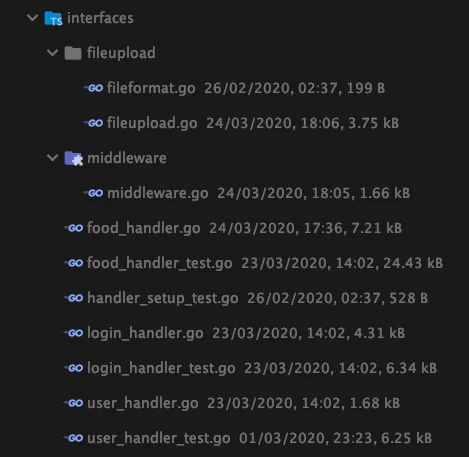Click the interfaces folder name
Viewport: 469px width, 457px height.
(x=100, y=18)
